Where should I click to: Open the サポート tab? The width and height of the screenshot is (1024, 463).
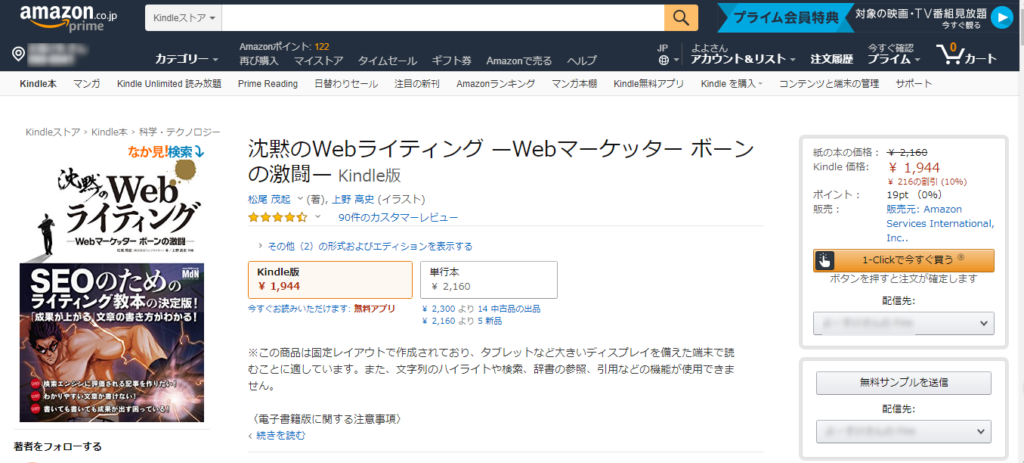click(914, 84)
